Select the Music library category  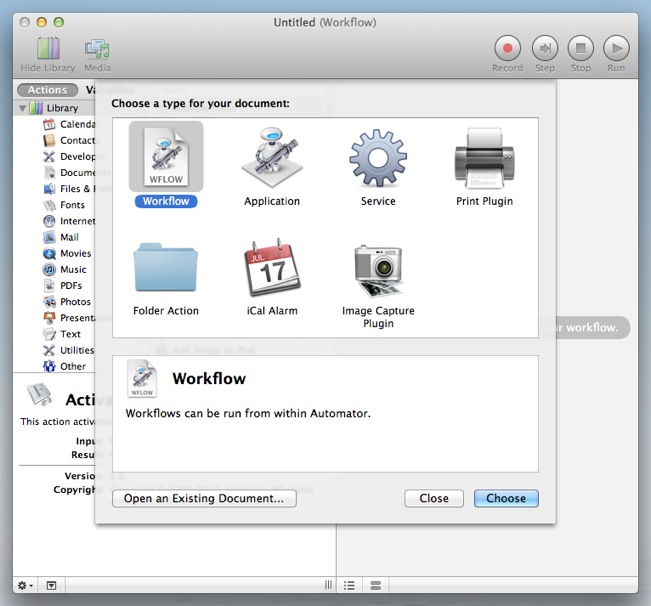tap(65, 269)
